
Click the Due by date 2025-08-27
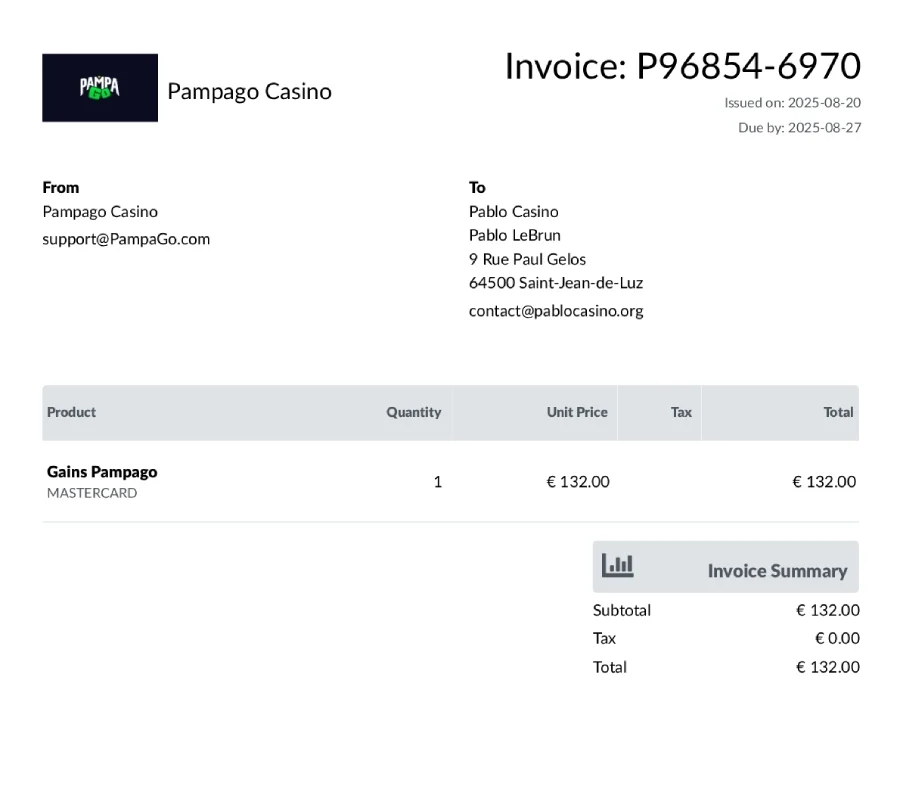coord(824,128)
